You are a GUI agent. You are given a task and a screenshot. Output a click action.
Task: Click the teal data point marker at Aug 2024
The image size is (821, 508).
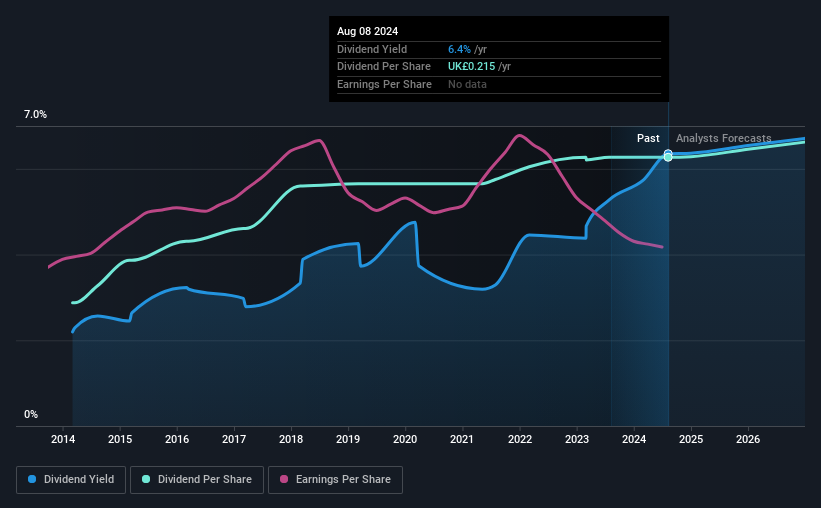coord(668,157)
